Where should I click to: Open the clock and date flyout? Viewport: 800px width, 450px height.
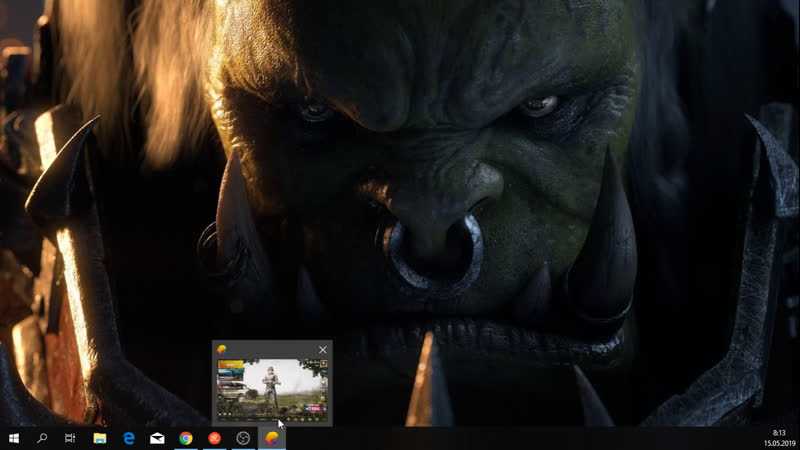click(x=779, y=438)
